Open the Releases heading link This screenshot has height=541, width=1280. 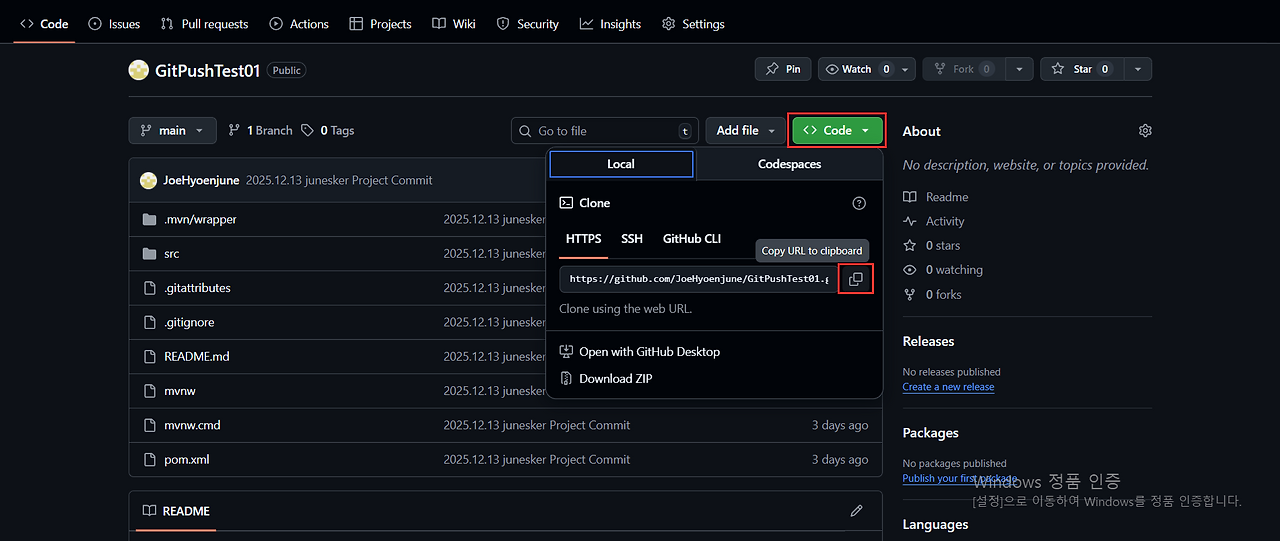928,341
